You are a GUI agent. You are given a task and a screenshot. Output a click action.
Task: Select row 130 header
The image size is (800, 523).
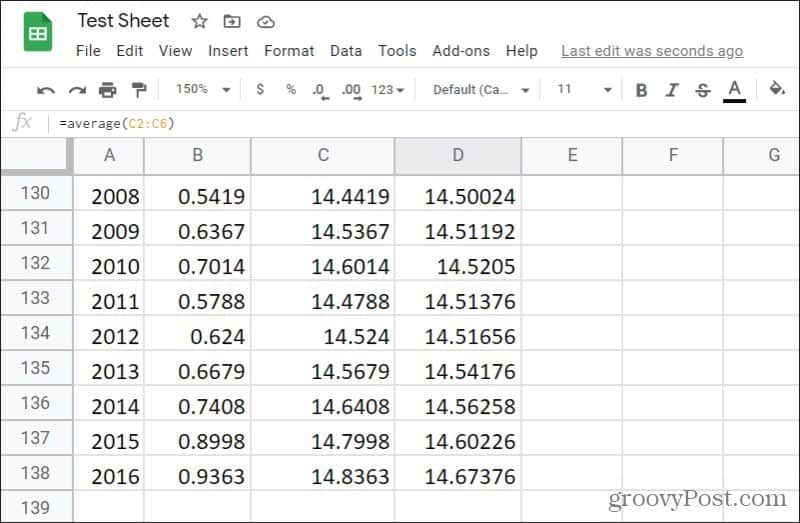point(36,193)
